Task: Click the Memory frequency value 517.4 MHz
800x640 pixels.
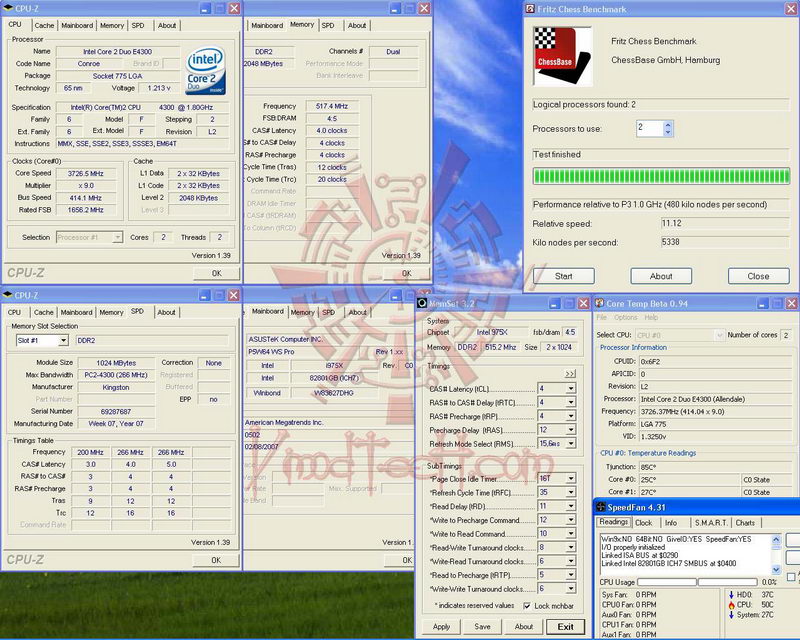Action: point(332,106)
